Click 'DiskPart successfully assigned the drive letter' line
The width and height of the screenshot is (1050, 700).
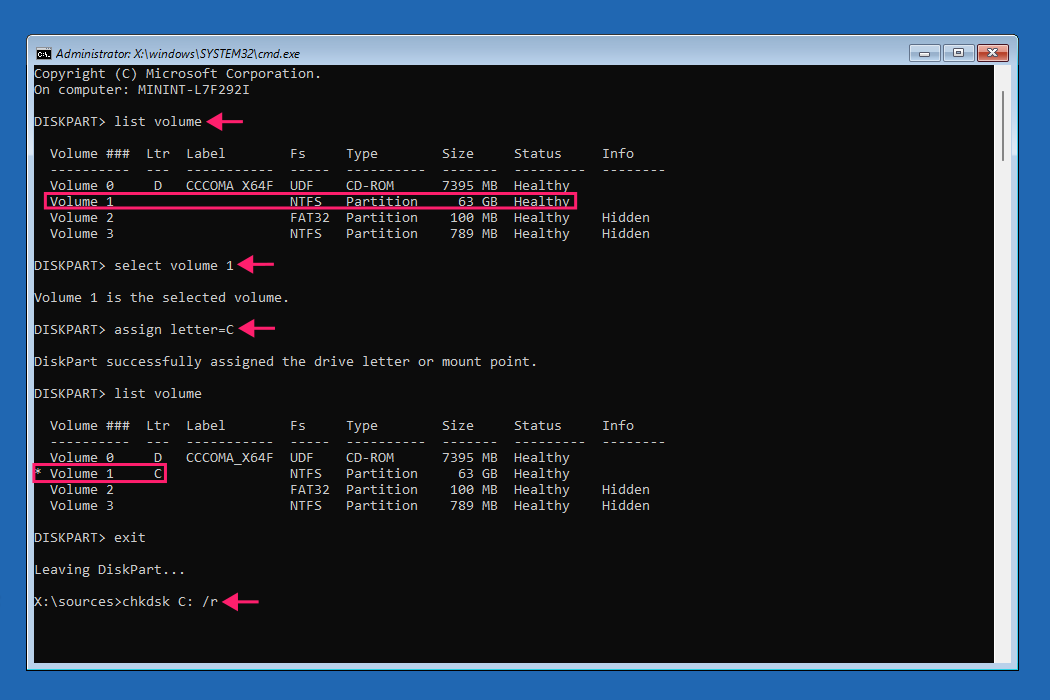click(x=285, y=362)
